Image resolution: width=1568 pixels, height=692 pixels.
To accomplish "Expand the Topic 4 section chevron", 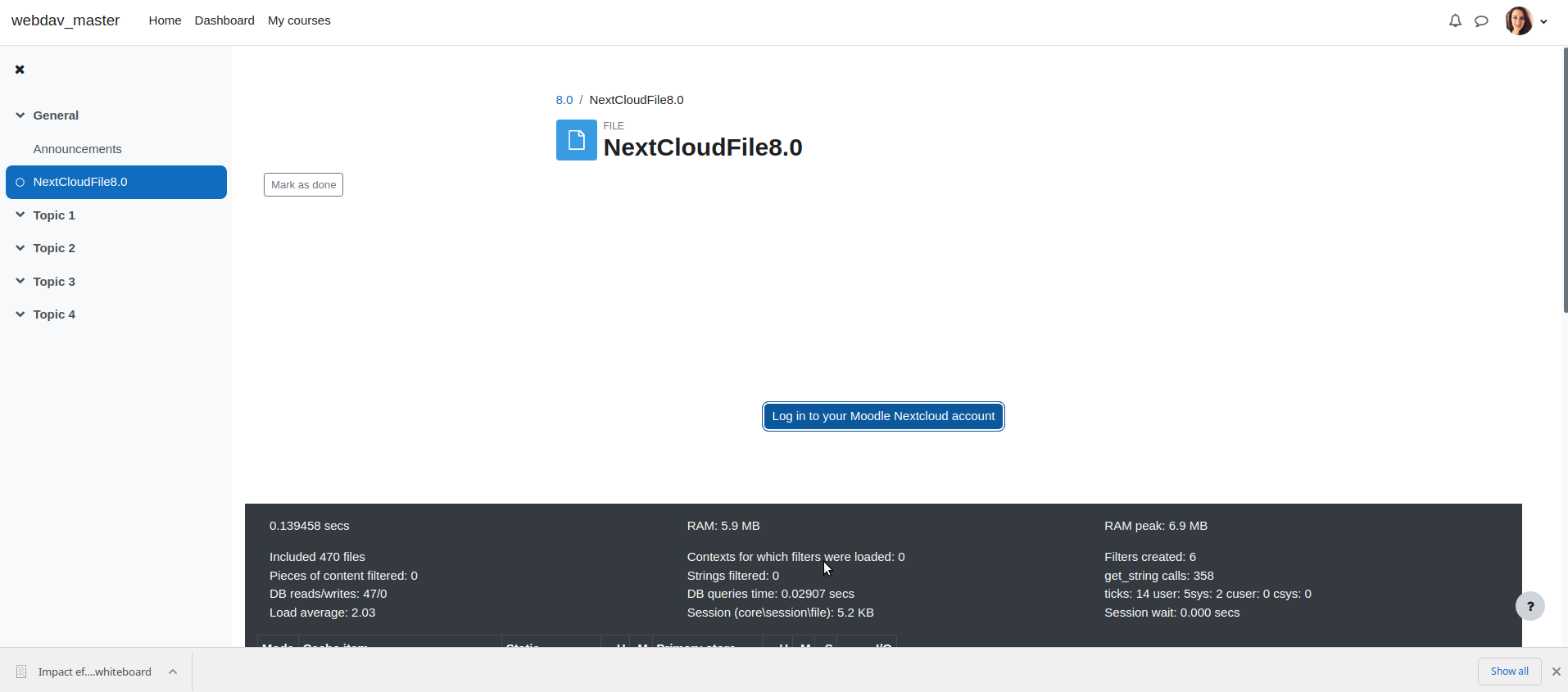I will [20, 314].
